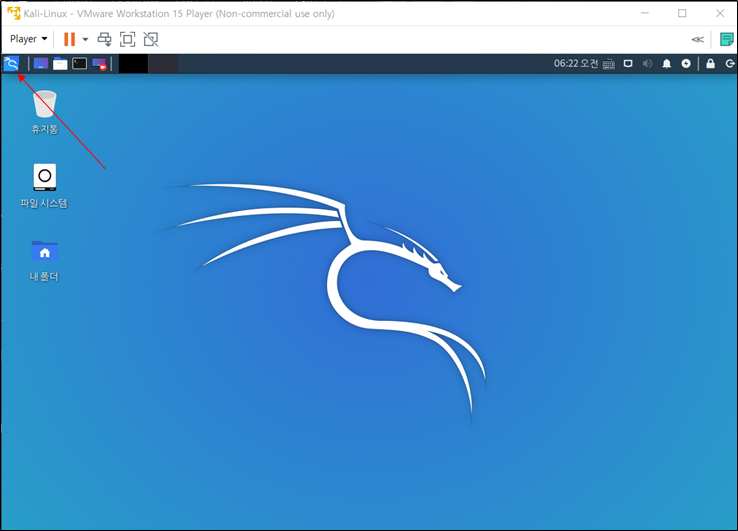Open the notifications bell icon

[666, 64]
